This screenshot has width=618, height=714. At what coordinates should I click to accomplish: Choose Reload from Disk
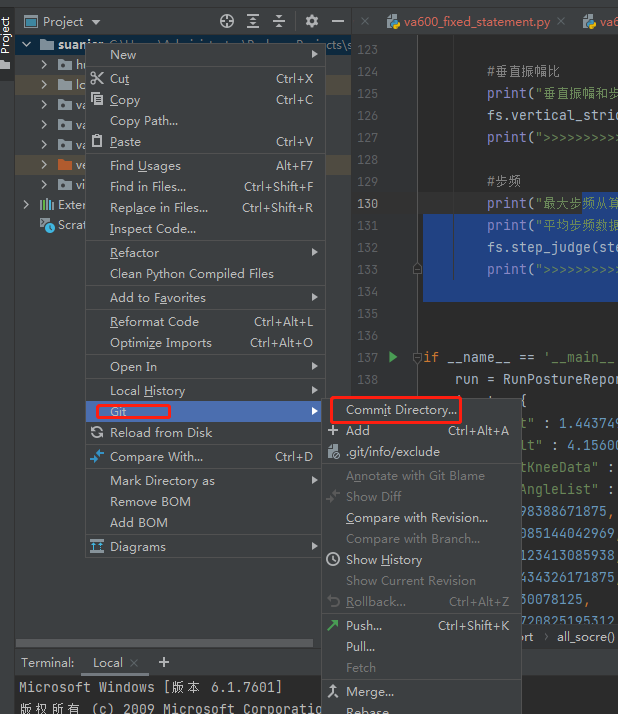pos(205,433)
